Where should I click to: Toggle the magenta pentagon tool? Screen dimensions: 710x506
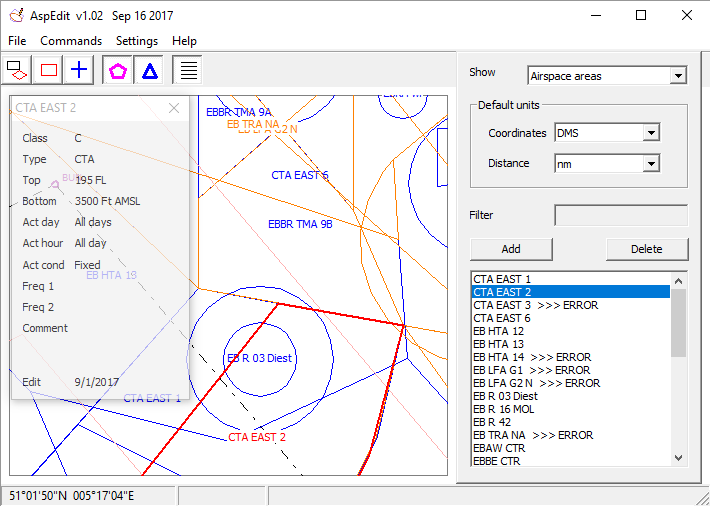point(118,70)
